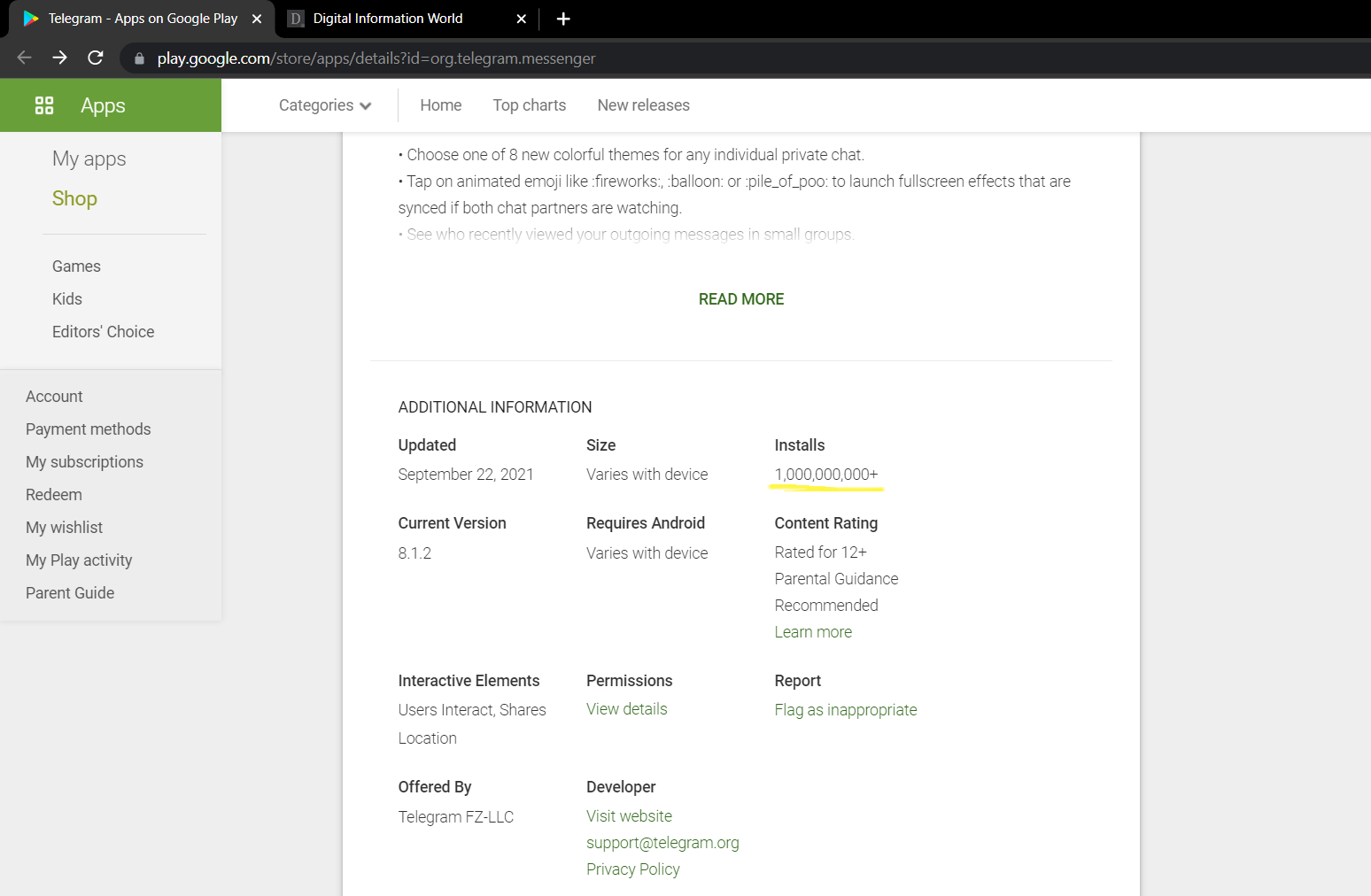Screen dimensions: 1371x896
Task: Click support@telegram.org email link
Action: tap(662, 843)
